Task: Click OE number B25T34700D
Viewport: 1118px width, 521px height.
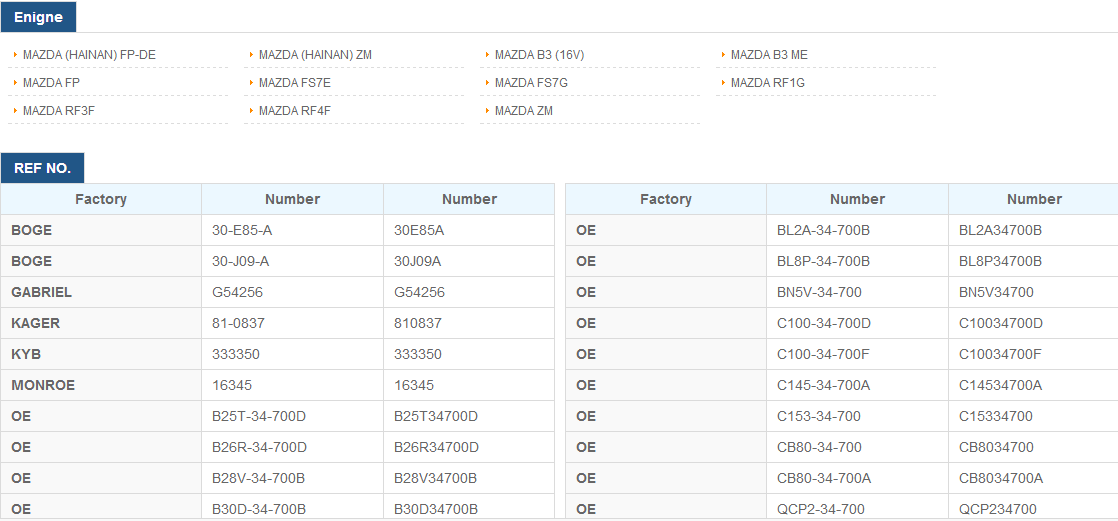Action: coord(436,416)
